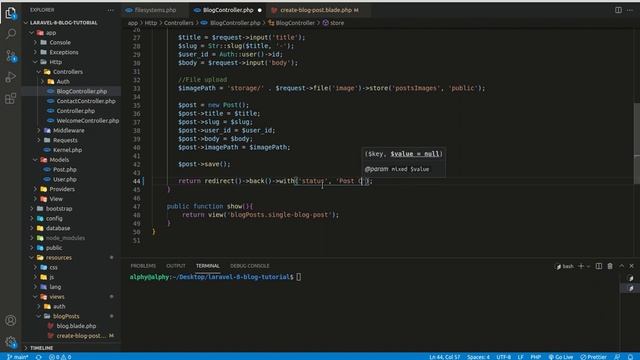Click the Prettier status bar item
The width and height of the screenshot is (640, 360).
[593, 357]
